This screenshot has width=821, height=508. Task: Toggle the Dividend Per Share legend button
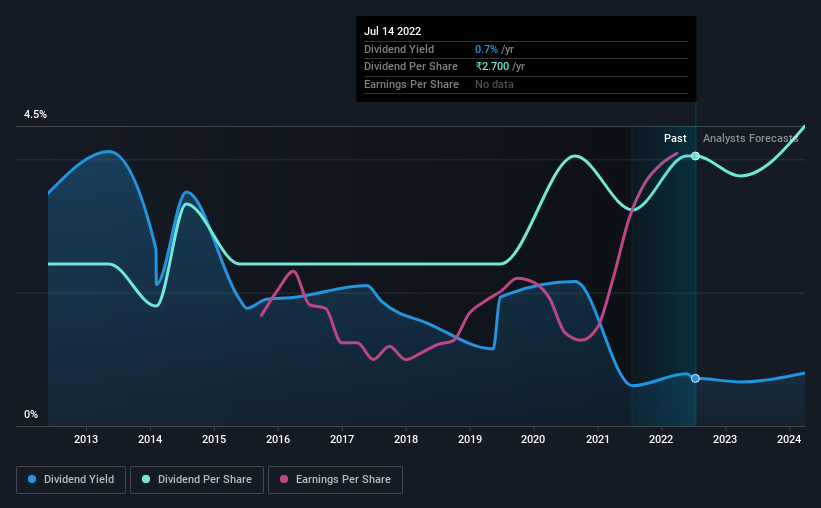coord(197,480)
